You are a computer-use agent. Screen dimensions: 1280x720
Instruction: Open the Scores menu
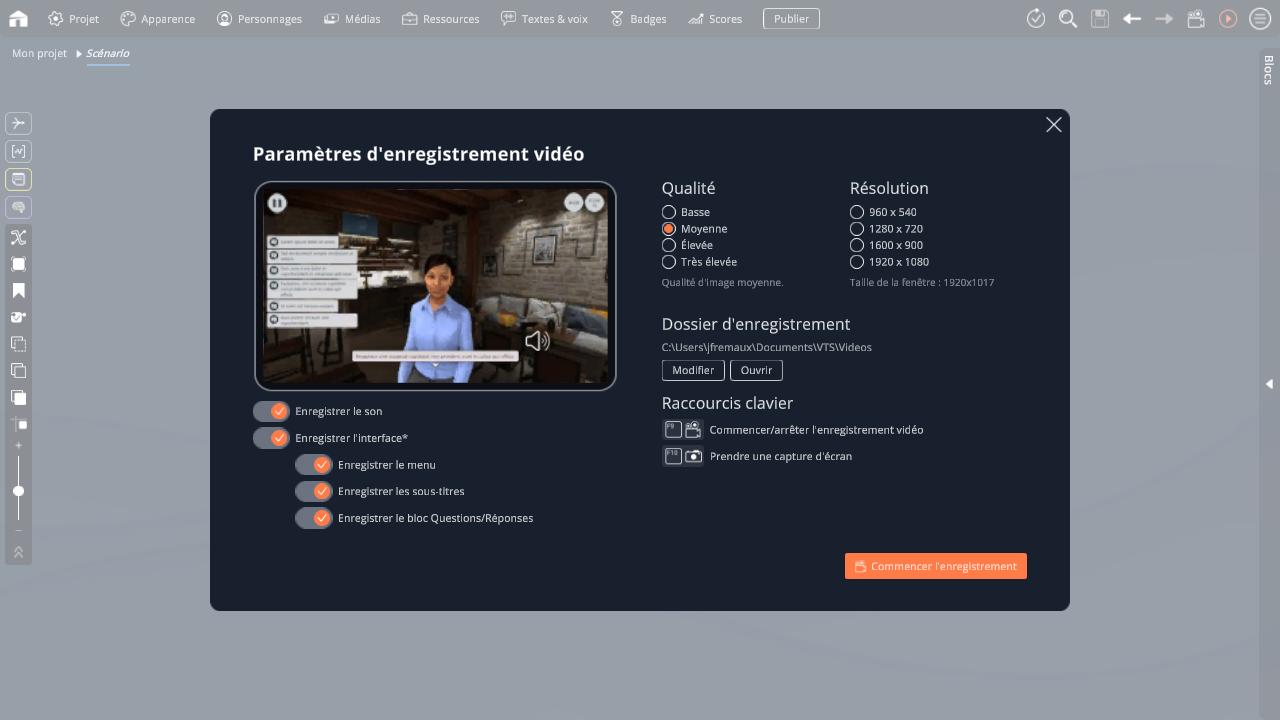click(715, 18)
